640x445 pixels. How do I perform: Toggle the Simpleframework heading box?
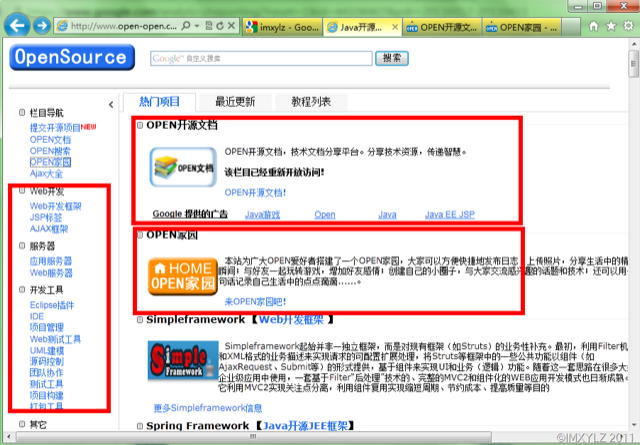click(x=140, y=320)
